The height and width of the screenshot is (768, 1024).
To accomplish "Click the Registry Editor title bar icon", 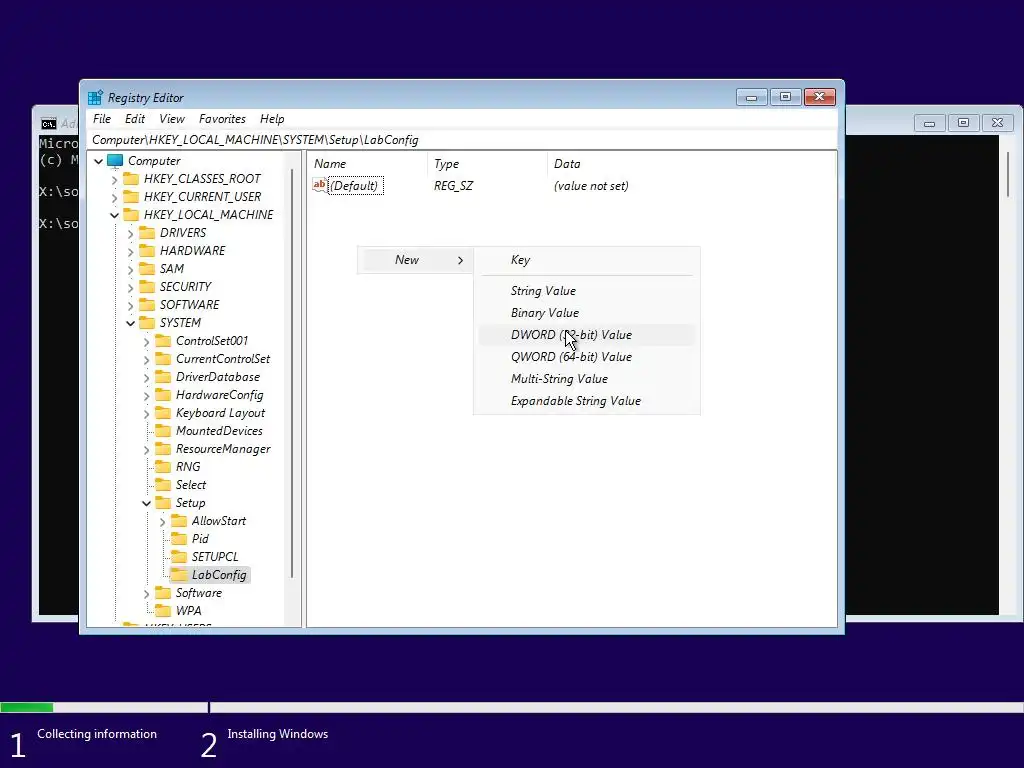I will [95, 97].
